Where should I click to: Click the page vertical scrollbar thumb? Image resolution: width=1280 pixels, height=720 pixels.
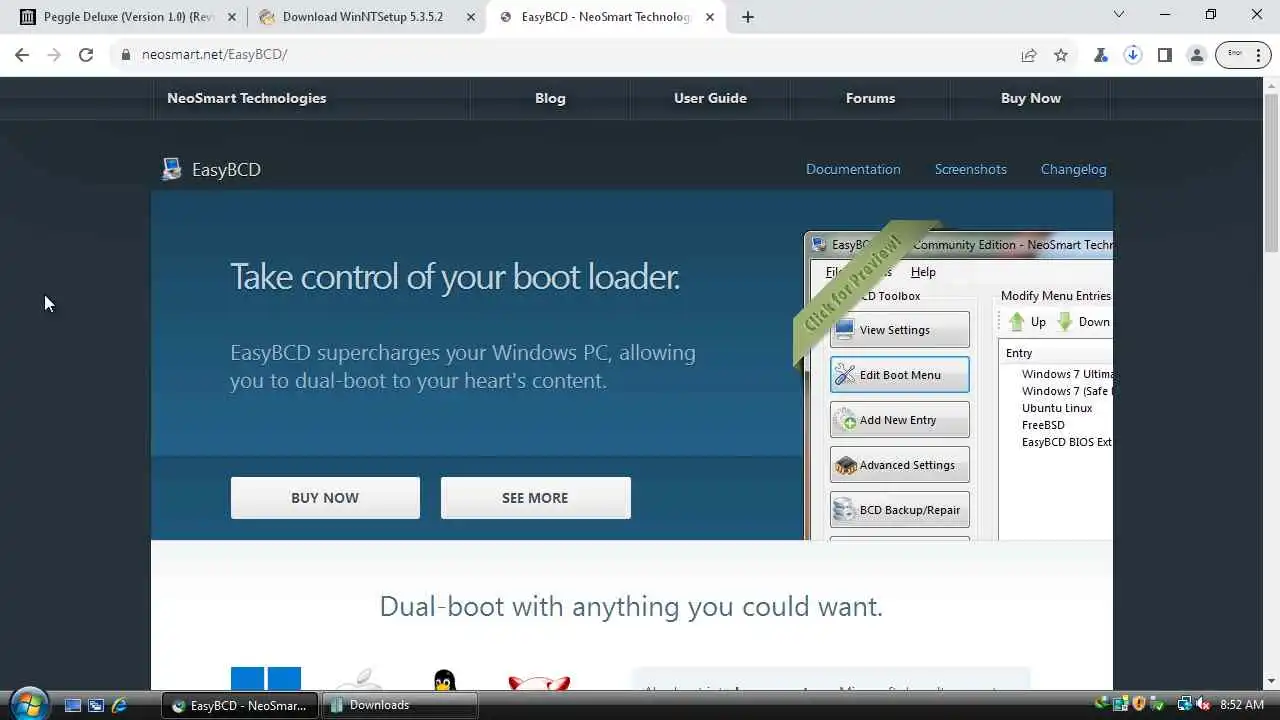point(1271,172)
